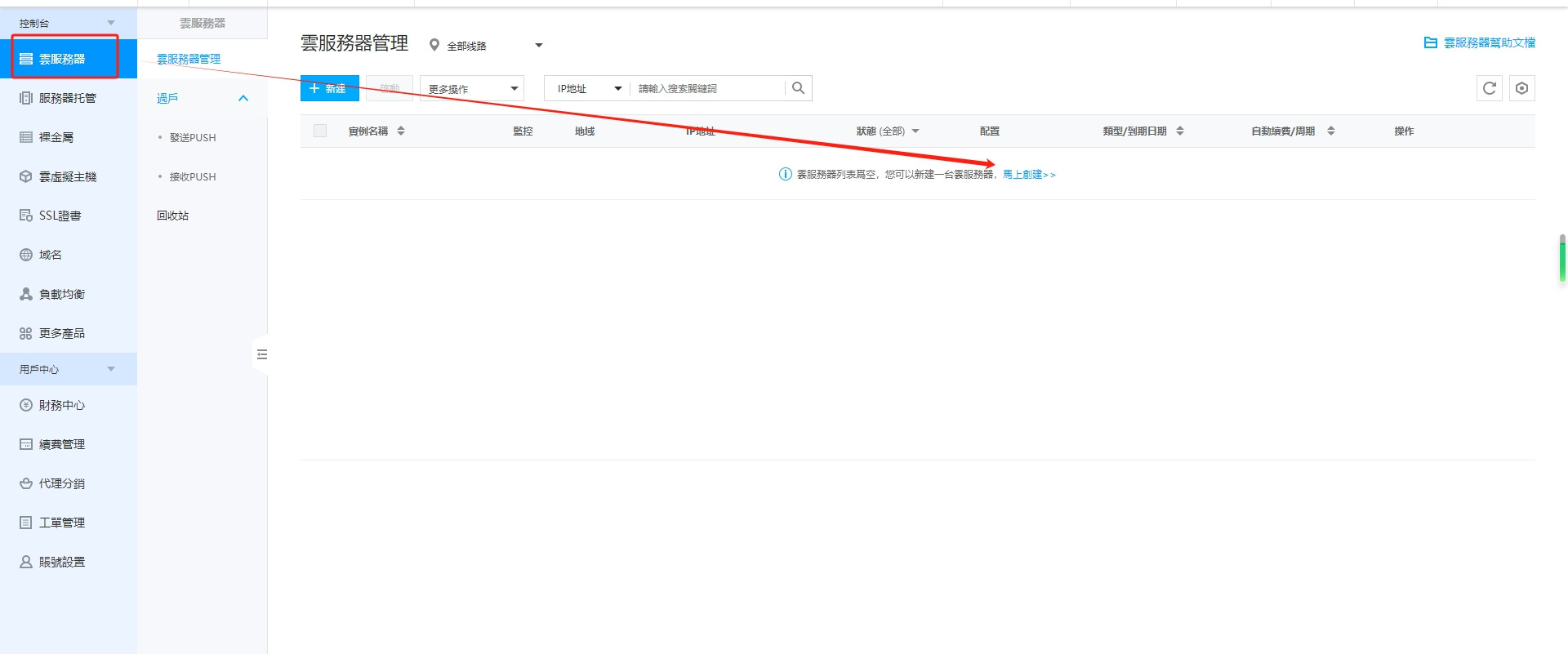Open 回收站 in the submenu
The height and width of the screenshot is (654, 1568).
click(x=172, y=216)
